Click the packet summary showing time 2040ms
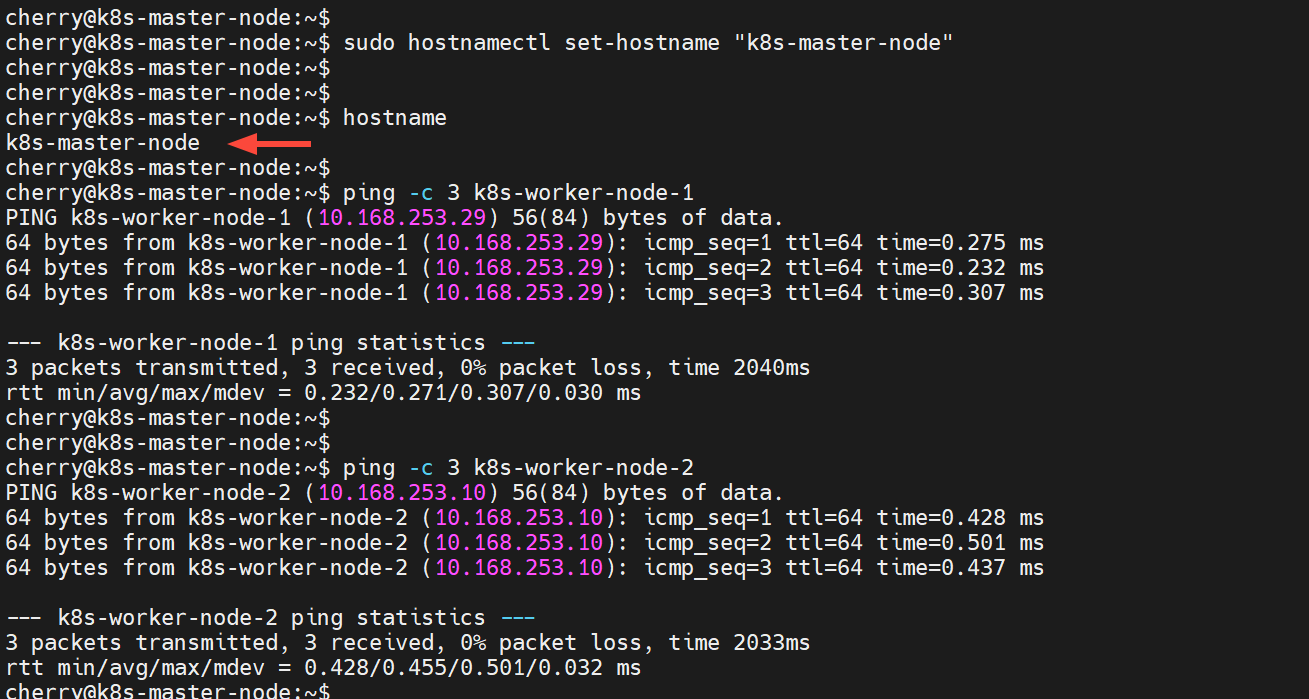Image resolution: width=1309 pixels, height=699 pixels. (x=407, y=368)
